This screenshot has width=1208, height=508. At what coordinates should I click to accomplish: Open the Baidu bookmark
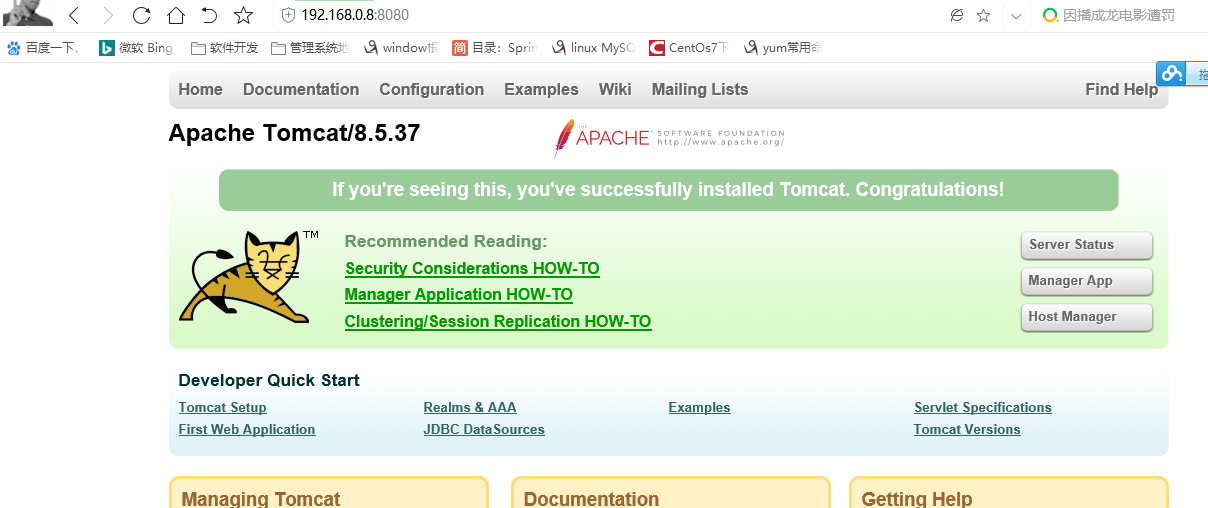43,47
